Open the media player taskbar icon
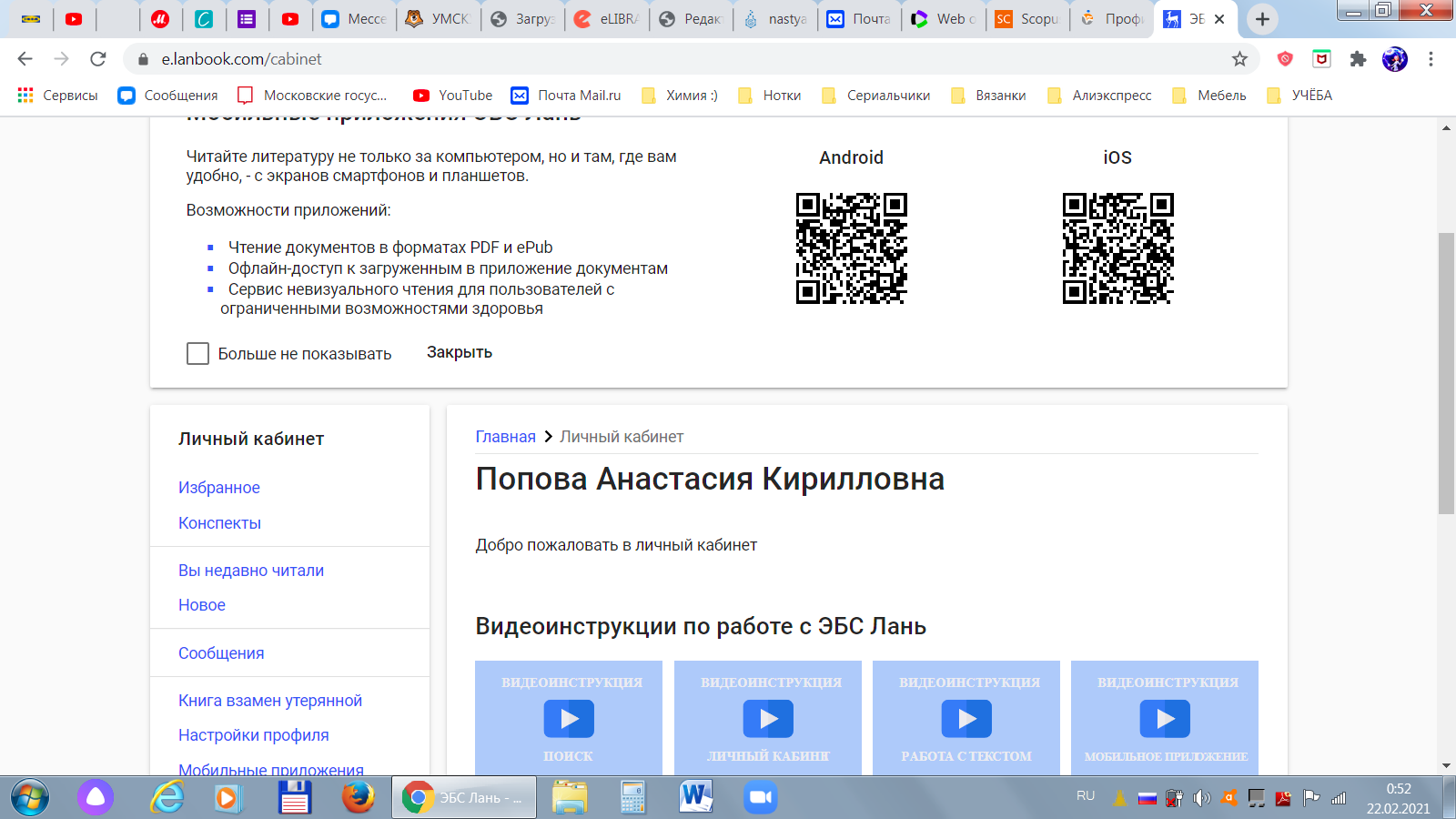1456x819 pixels. click(227, 798)
